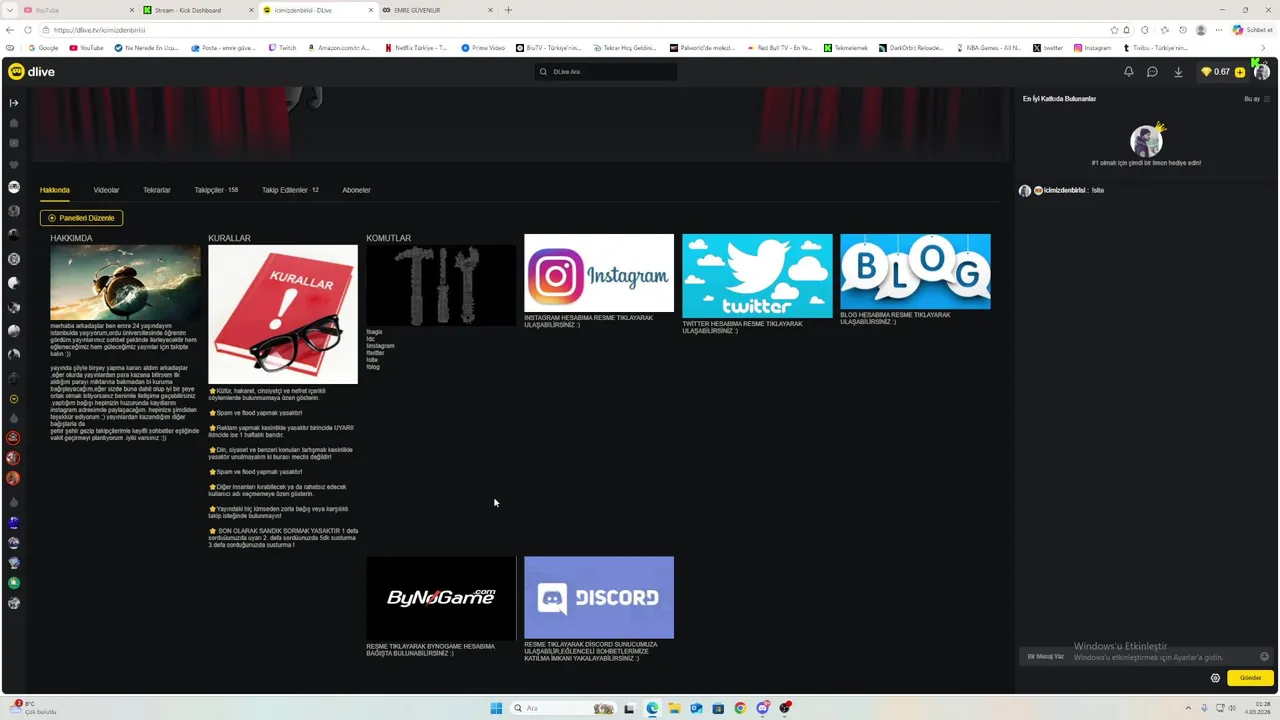Viewport: 1280px width, 720px height.
Task: Select the Hakkında tab
Action: [x=55, y=190]
